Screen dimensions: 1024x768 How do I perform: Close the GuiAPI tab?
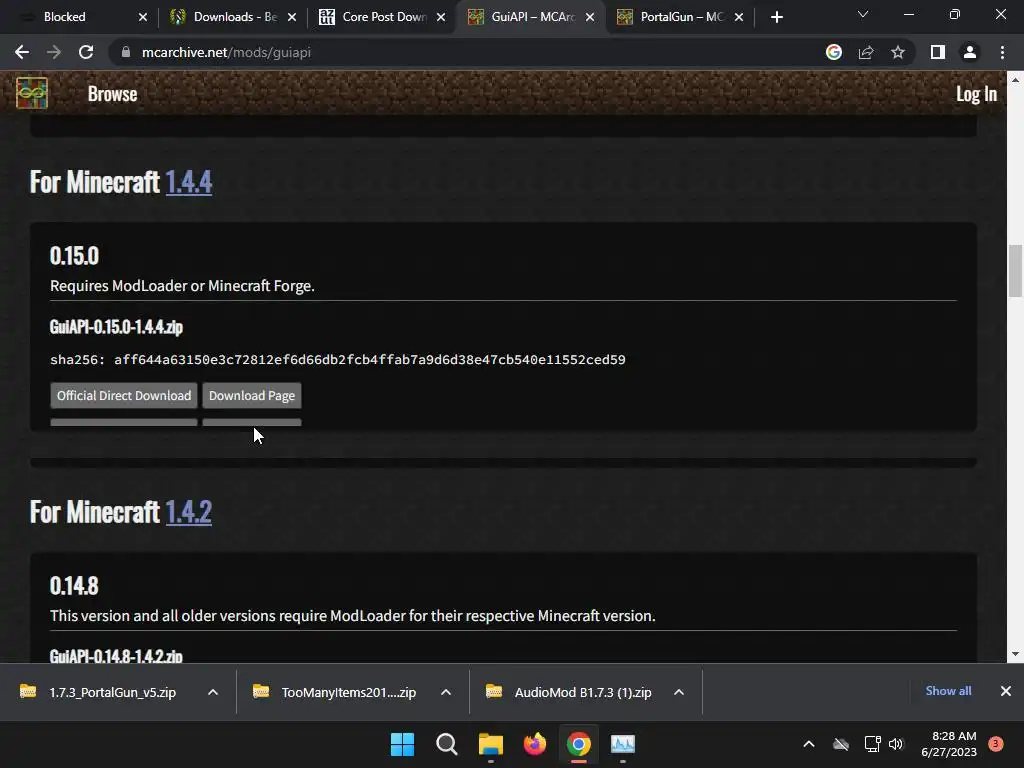pos(590,17)
